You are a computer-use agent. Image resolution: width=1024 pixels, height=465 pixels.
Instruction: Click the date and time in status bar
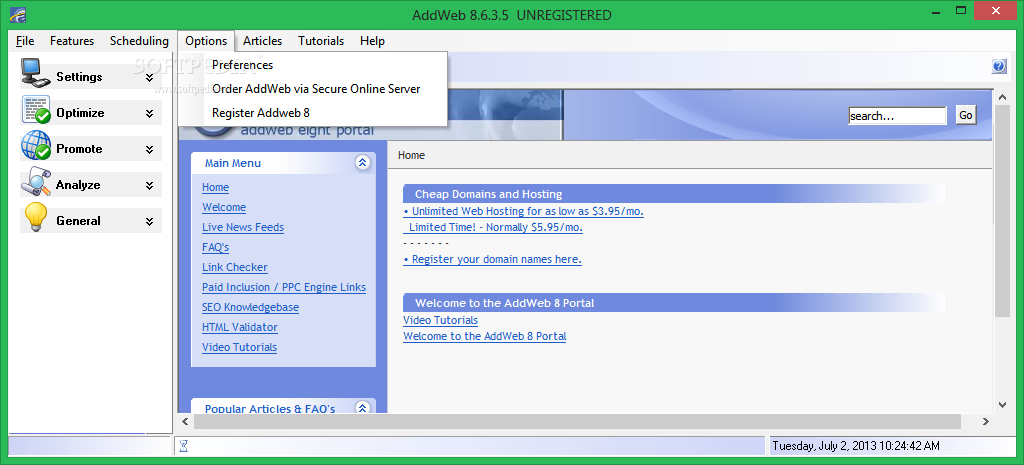(856, 446)
